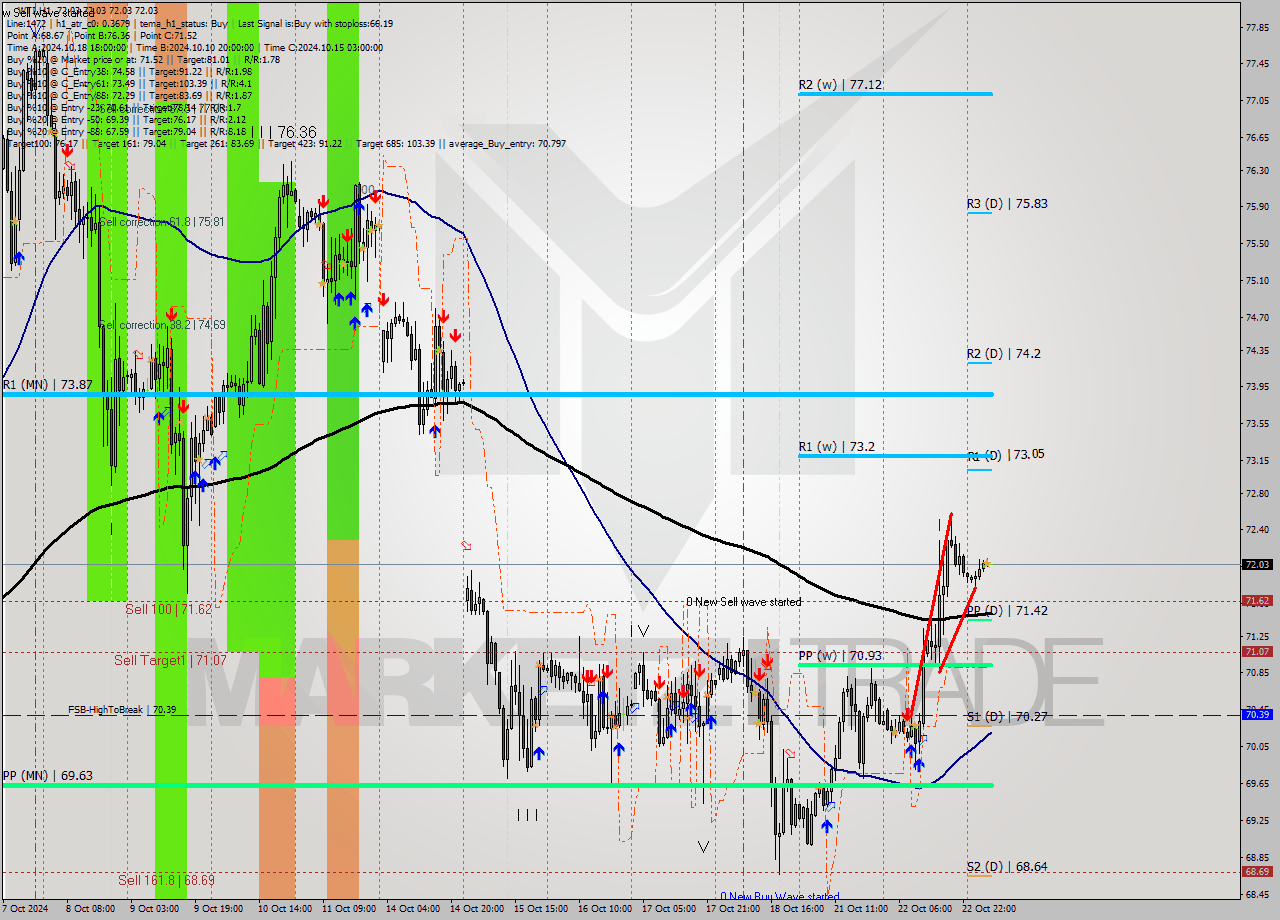Select the Sell Target1 | 71.07 label
This screenshot has width=1280, height=920.
click(169, 660)
